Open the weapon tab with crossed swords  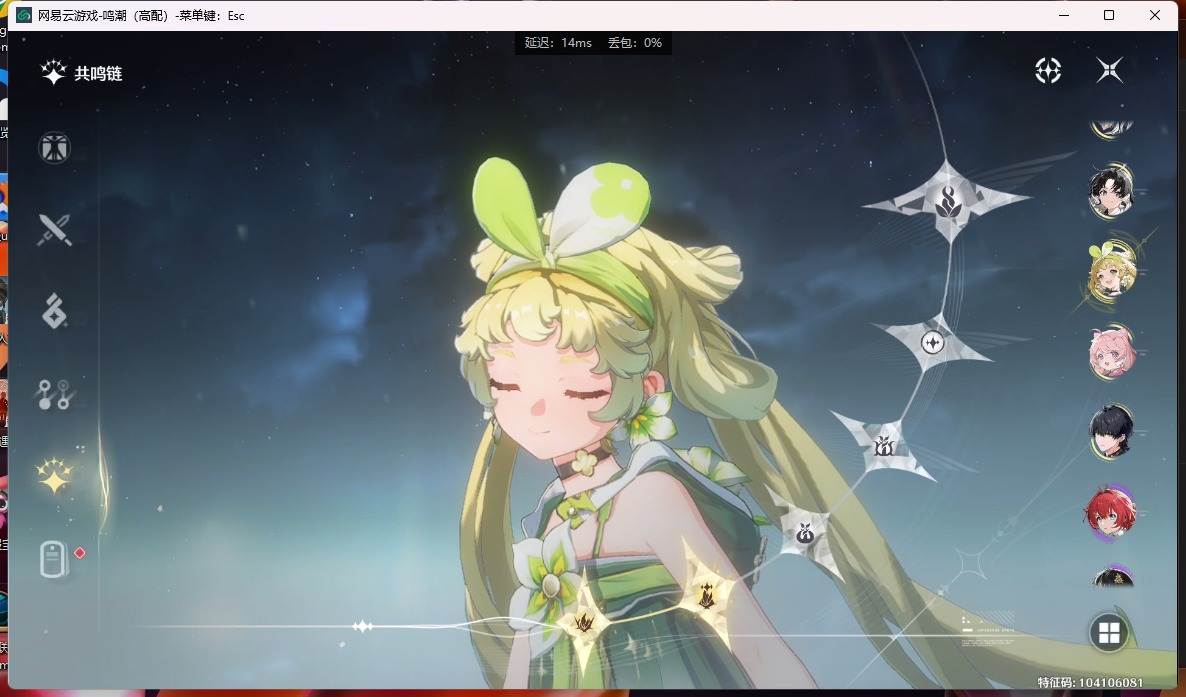click(x=54, y=229)
